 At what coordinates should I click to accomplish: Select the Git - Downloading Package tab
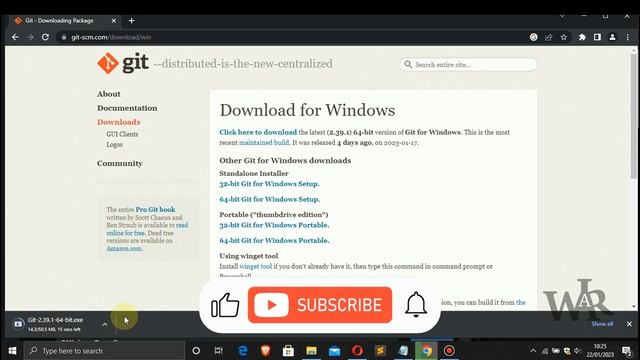(x=64, y=20)
